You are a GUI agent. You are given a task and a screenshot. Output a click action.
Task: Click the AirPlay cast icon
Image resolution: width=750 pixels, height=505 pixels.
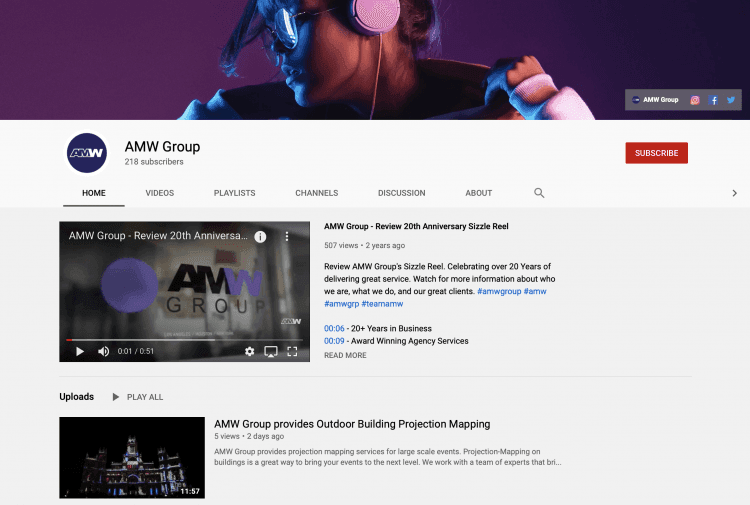tap(271, 351)
